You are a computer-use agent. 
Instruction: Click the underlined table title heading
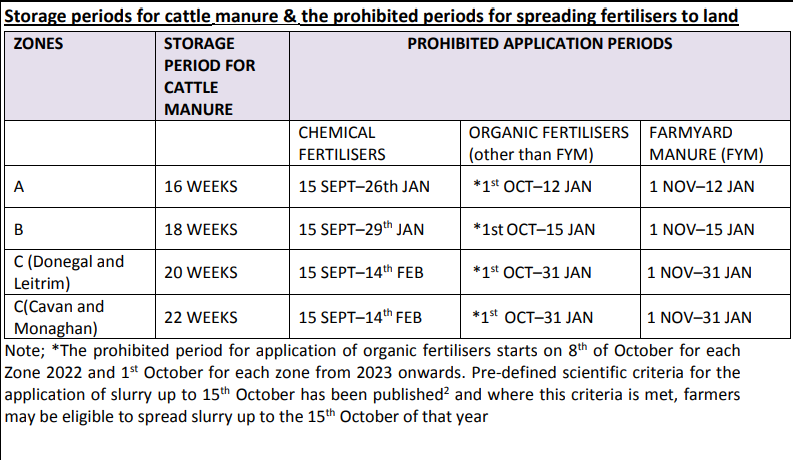click(x=371, y=16)
